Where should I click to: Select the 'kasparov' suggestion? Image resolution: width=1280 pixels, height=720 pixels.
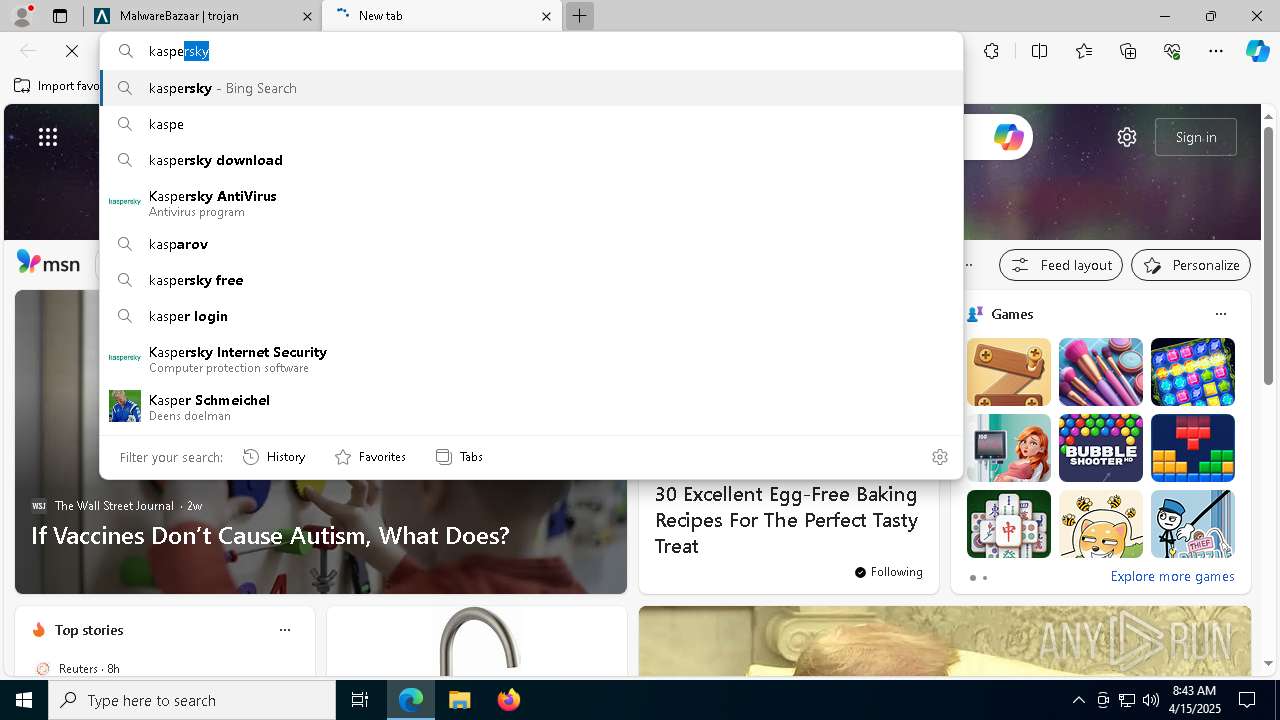click(x=531, y=244)
